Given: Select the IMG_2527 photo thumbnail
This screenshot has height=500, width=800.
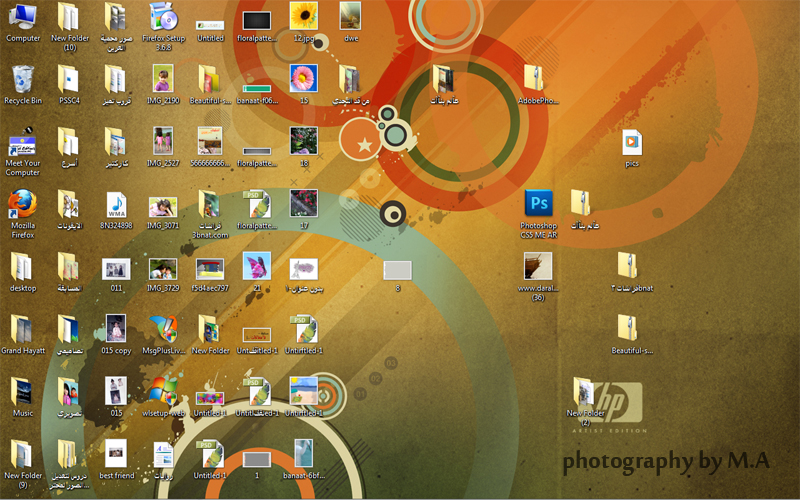Looking at the screenshot, I should click(x=163, y=141).
